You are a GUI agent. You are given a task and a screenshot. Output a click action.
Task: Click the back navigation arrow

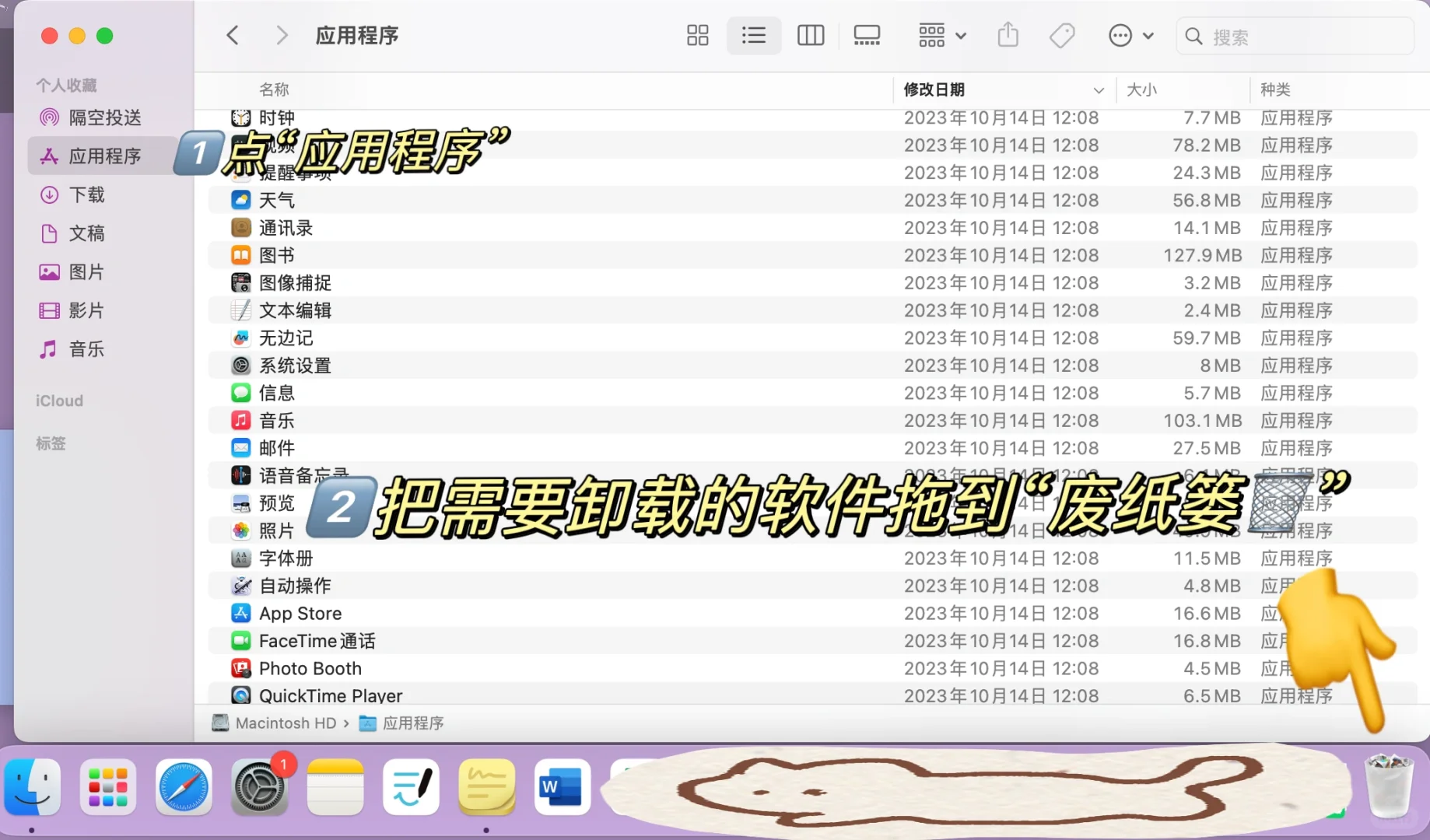pyautogui.click(x=232, y=35)
